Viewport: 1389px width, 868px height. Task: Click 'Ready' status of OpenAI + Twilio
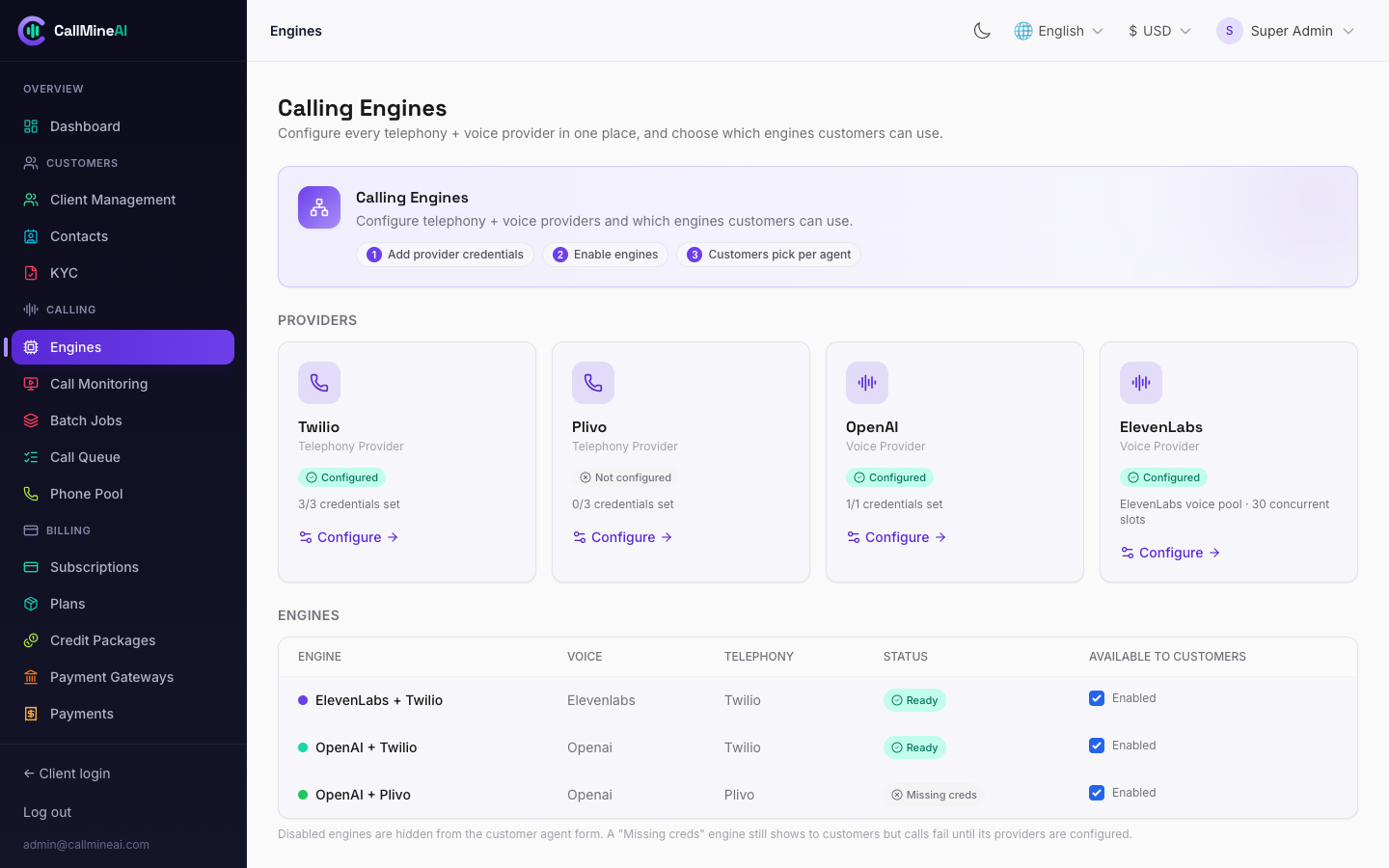click(x=914, y=747)
